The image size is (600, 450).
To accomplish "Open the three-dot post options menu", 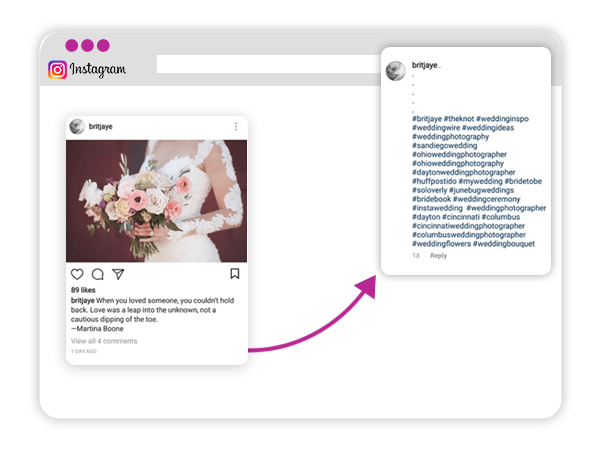I will (x=236, y=126).
